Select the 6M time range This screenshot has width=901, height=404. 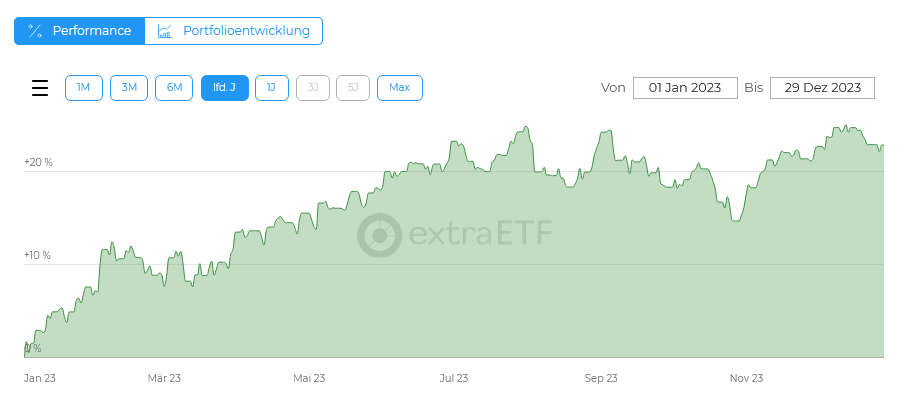point(174,88)
